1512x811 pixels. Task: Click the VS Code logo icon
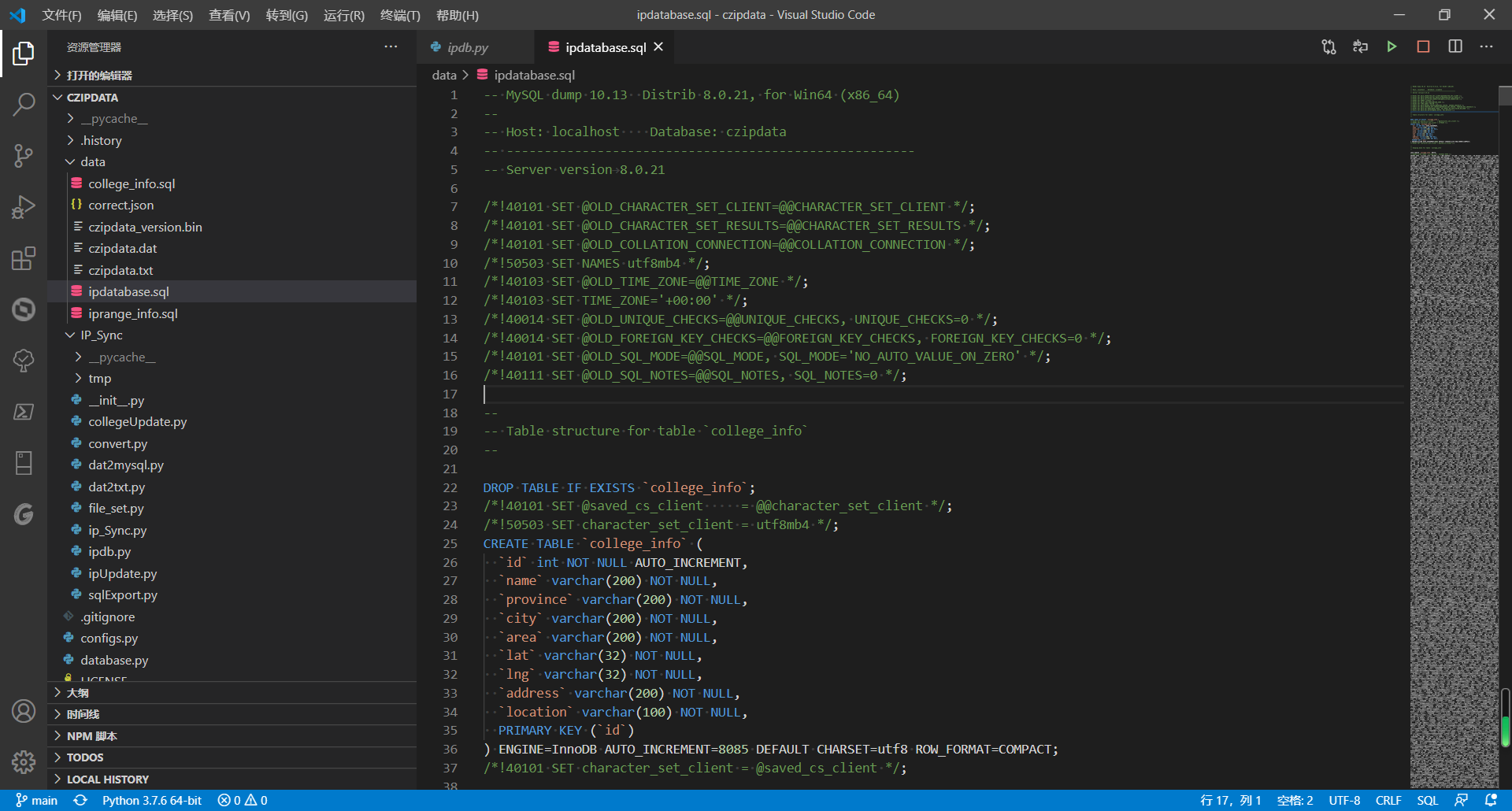[x=17, y=15]
